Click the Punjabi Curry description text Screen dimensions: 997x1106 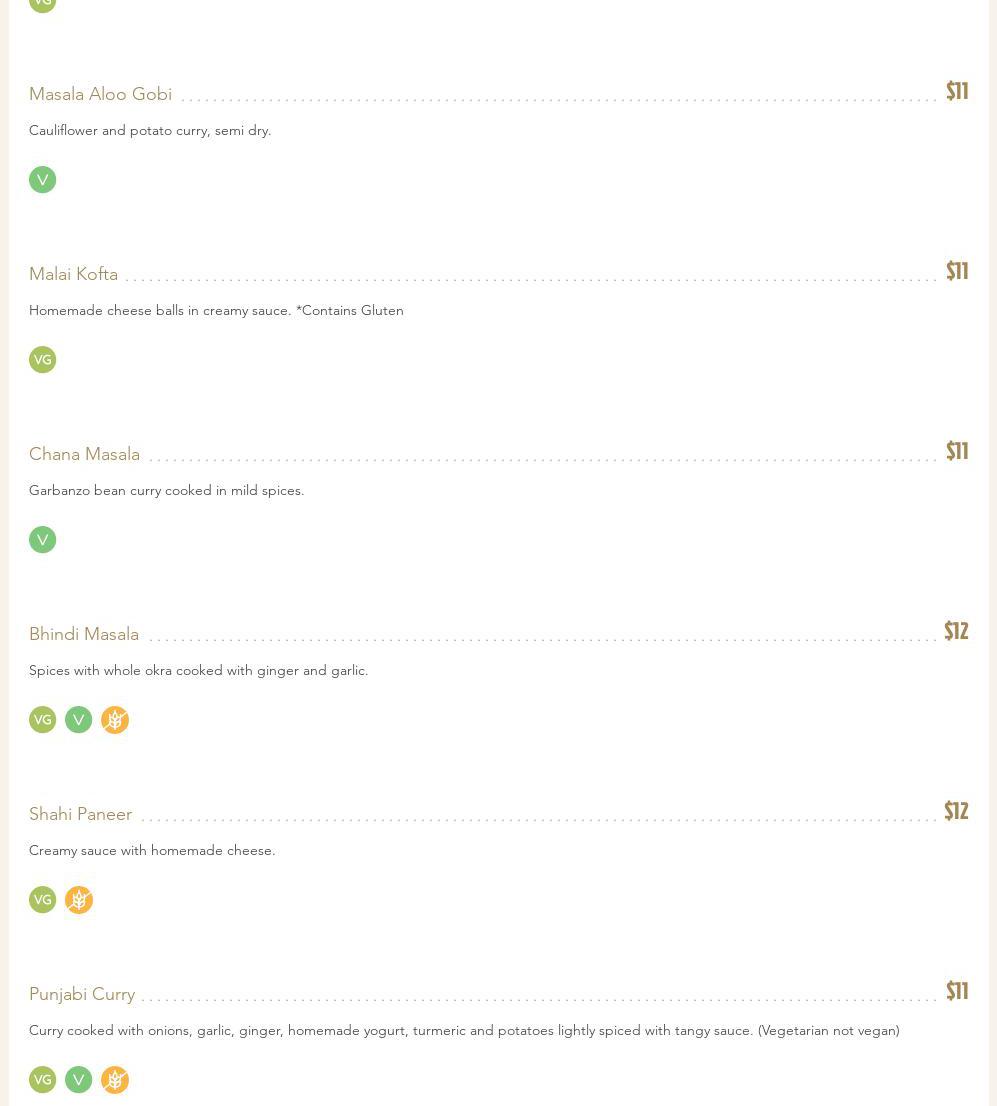(x=464, y=1030)
